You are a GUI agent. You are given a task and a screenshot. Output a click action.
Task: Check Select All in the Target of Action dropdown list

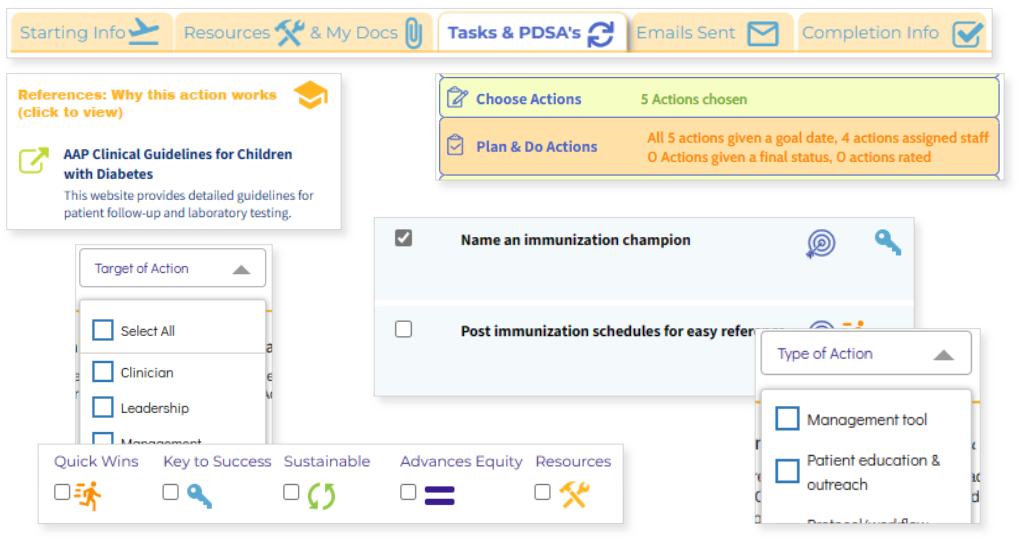(x=103, y=330)
